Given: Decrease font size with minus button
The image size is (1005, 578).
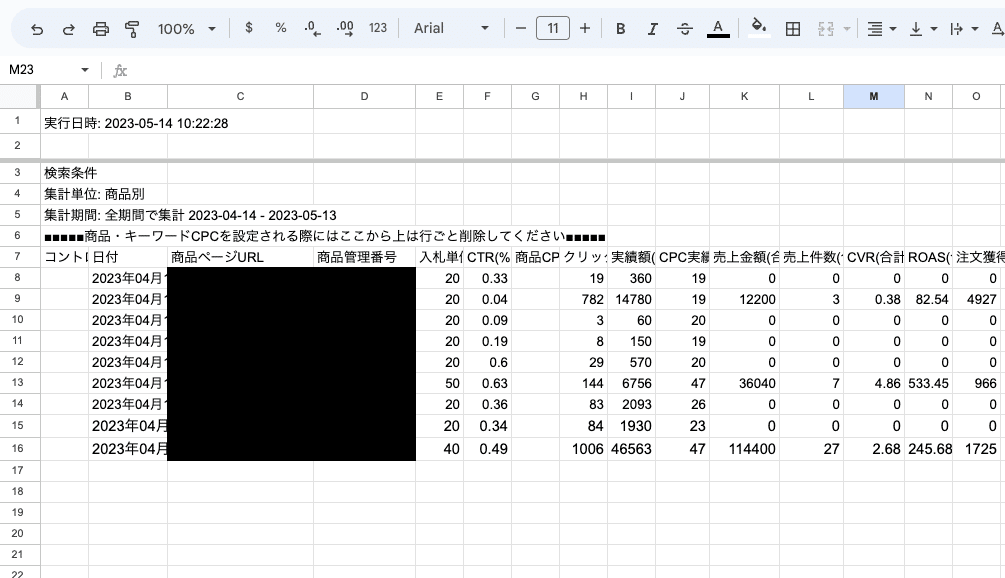Looking at the screenshot, I should [520, 28].
